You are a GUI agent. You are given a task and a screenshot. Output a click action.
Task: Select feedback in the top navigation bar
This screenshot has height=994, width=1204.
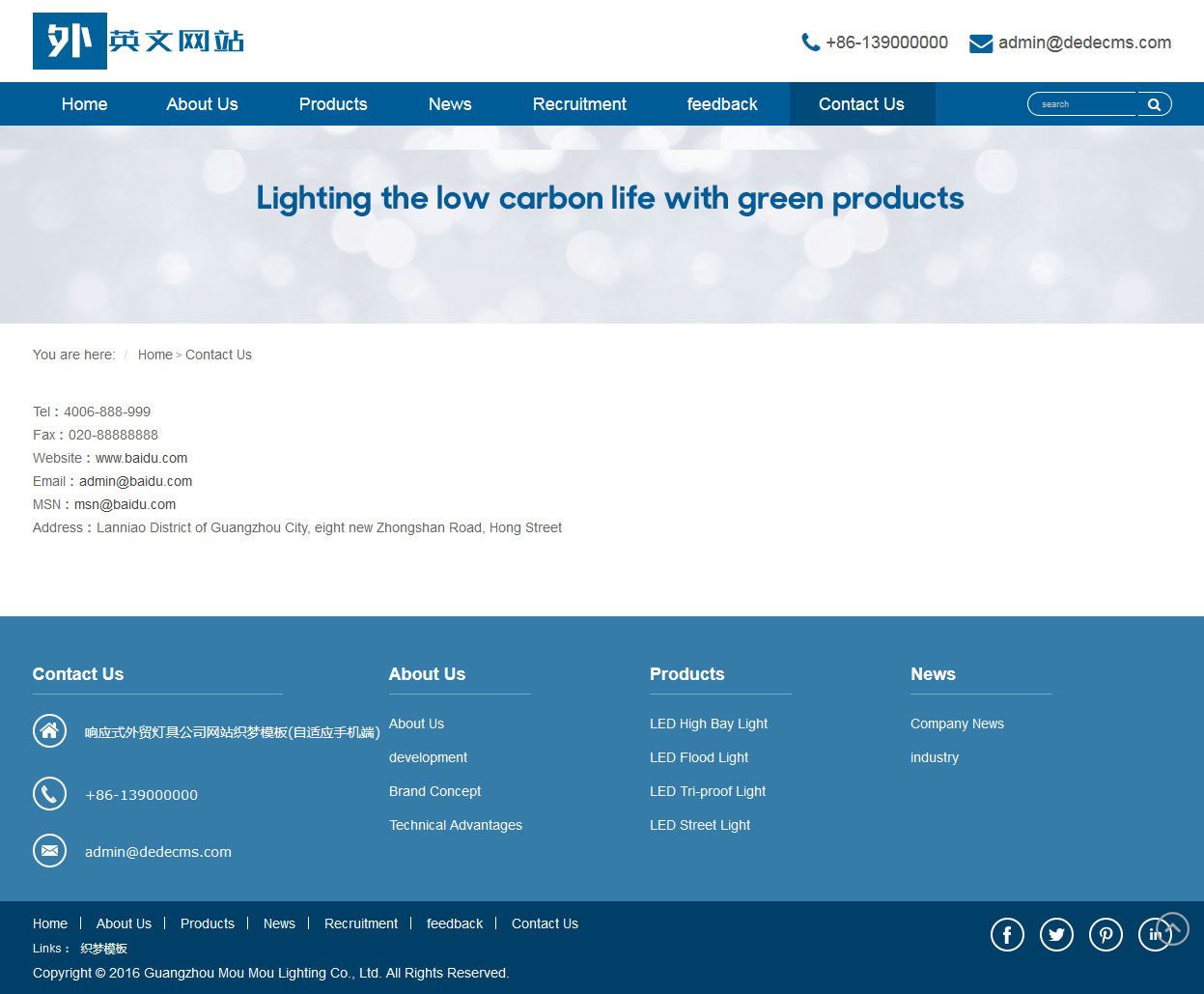722,104
